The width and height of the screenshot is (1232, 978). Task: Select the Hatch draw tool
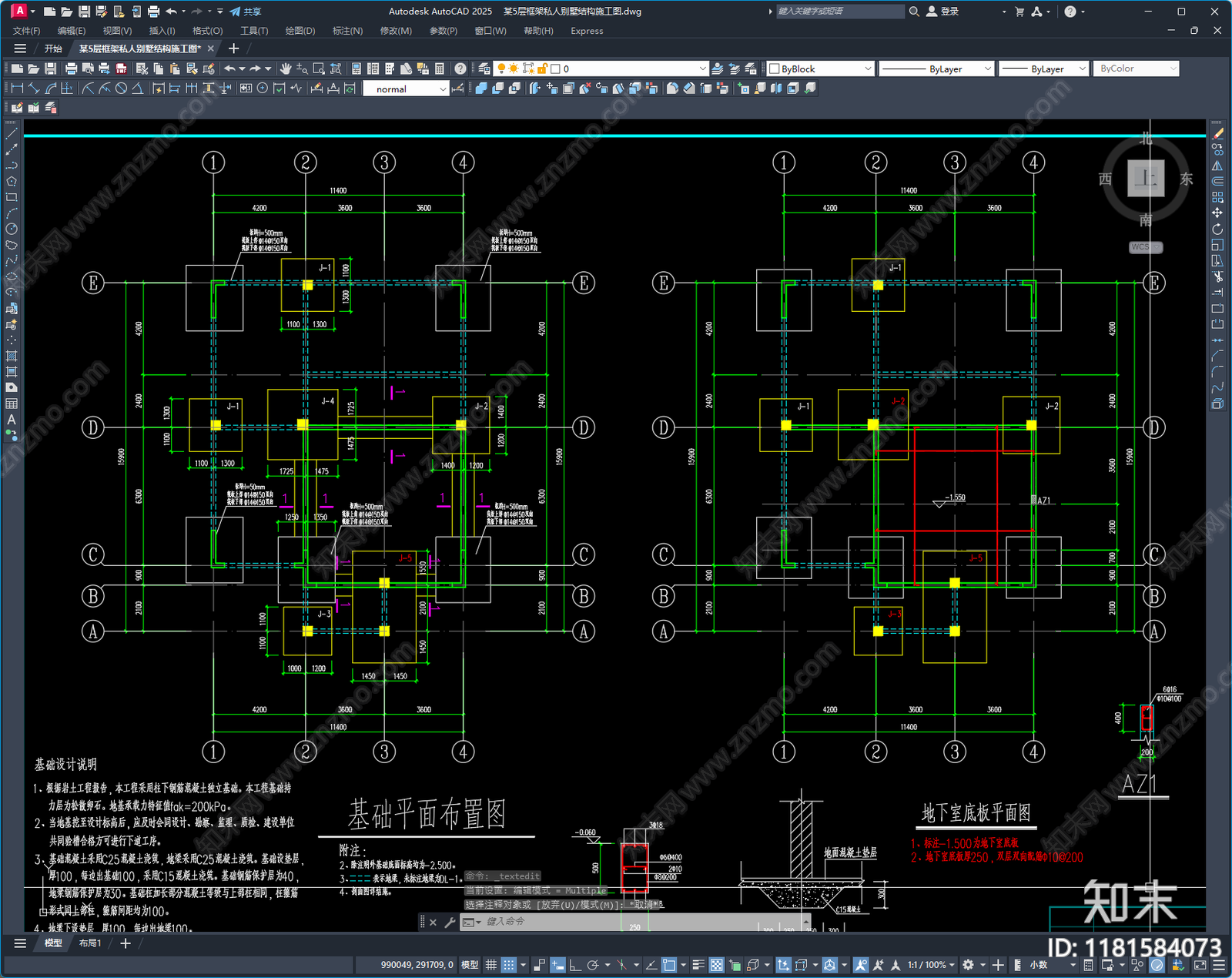[x=12, y=356]
